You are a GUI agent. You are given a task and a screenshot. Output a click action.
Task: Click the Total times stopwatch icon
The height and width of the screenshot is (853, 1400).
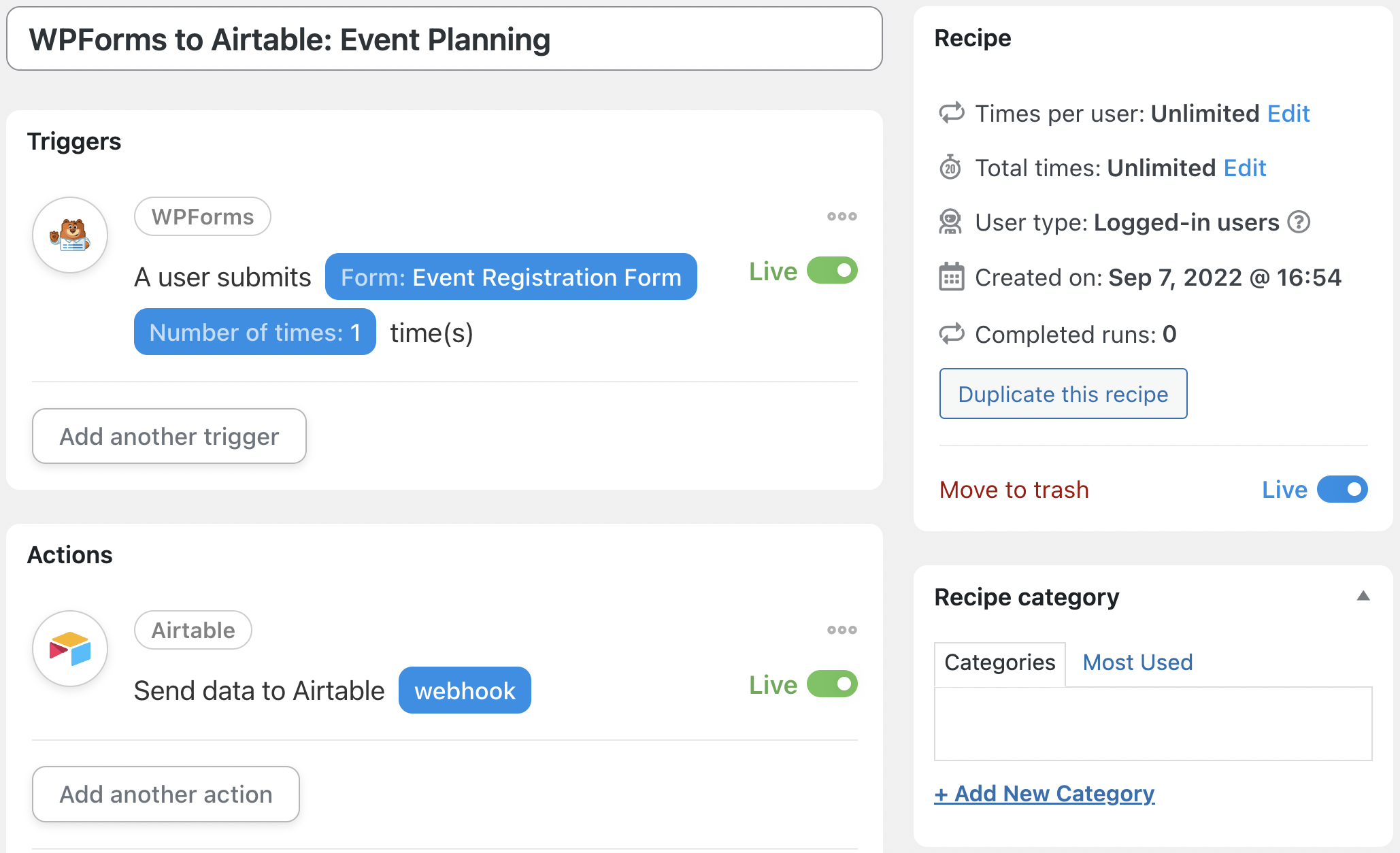tap(950, 167)
